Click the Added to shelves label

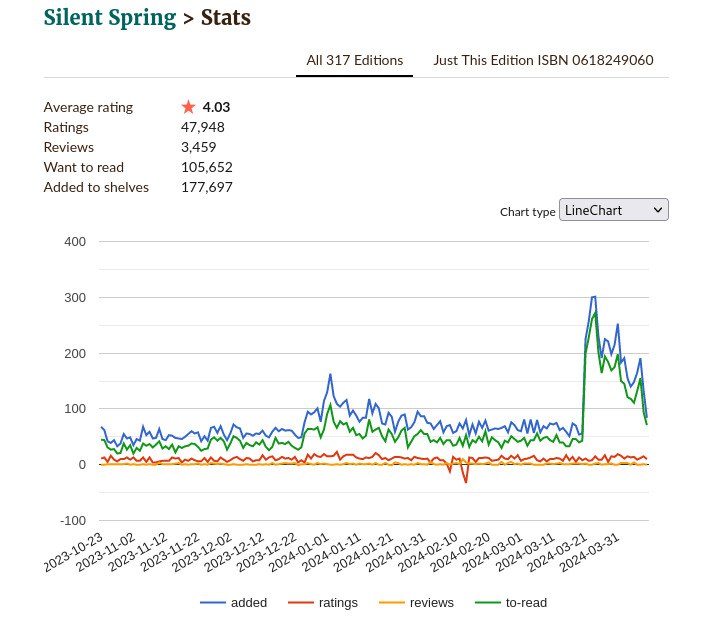(96, 187)
